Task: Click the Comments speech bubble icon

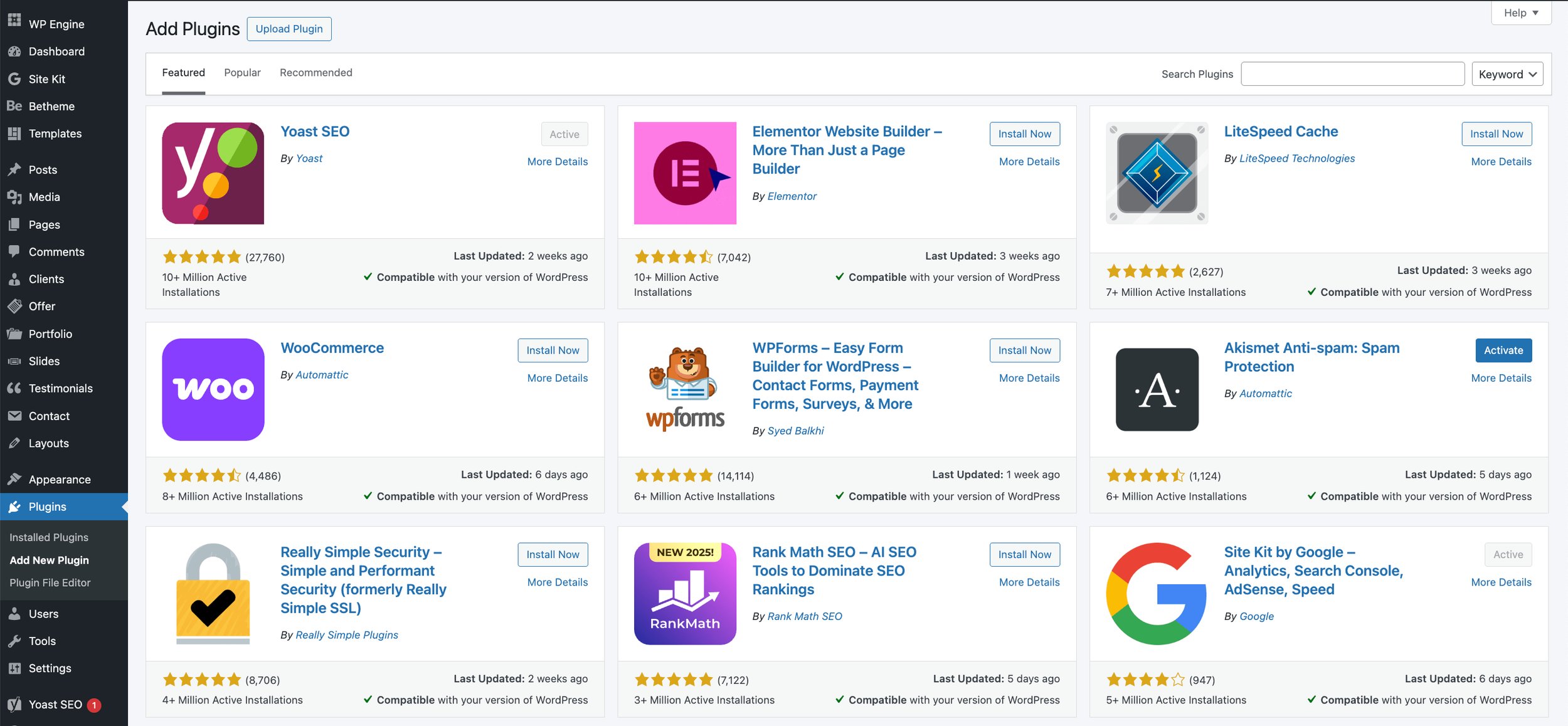Action: pyautogui.click(x=14, y=251)
